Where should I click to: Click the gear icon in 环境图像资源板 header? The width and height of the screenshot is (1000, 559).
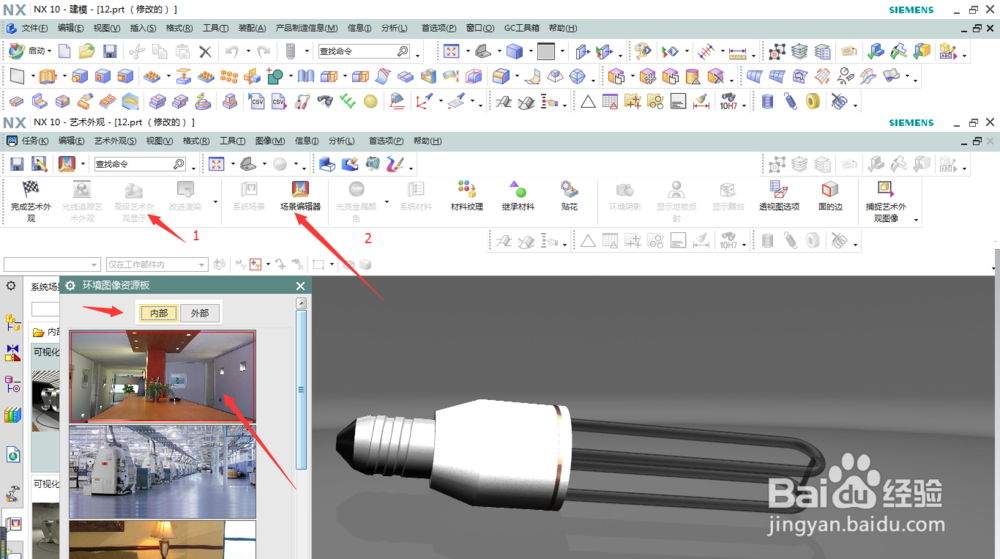[x=70, y=286]
